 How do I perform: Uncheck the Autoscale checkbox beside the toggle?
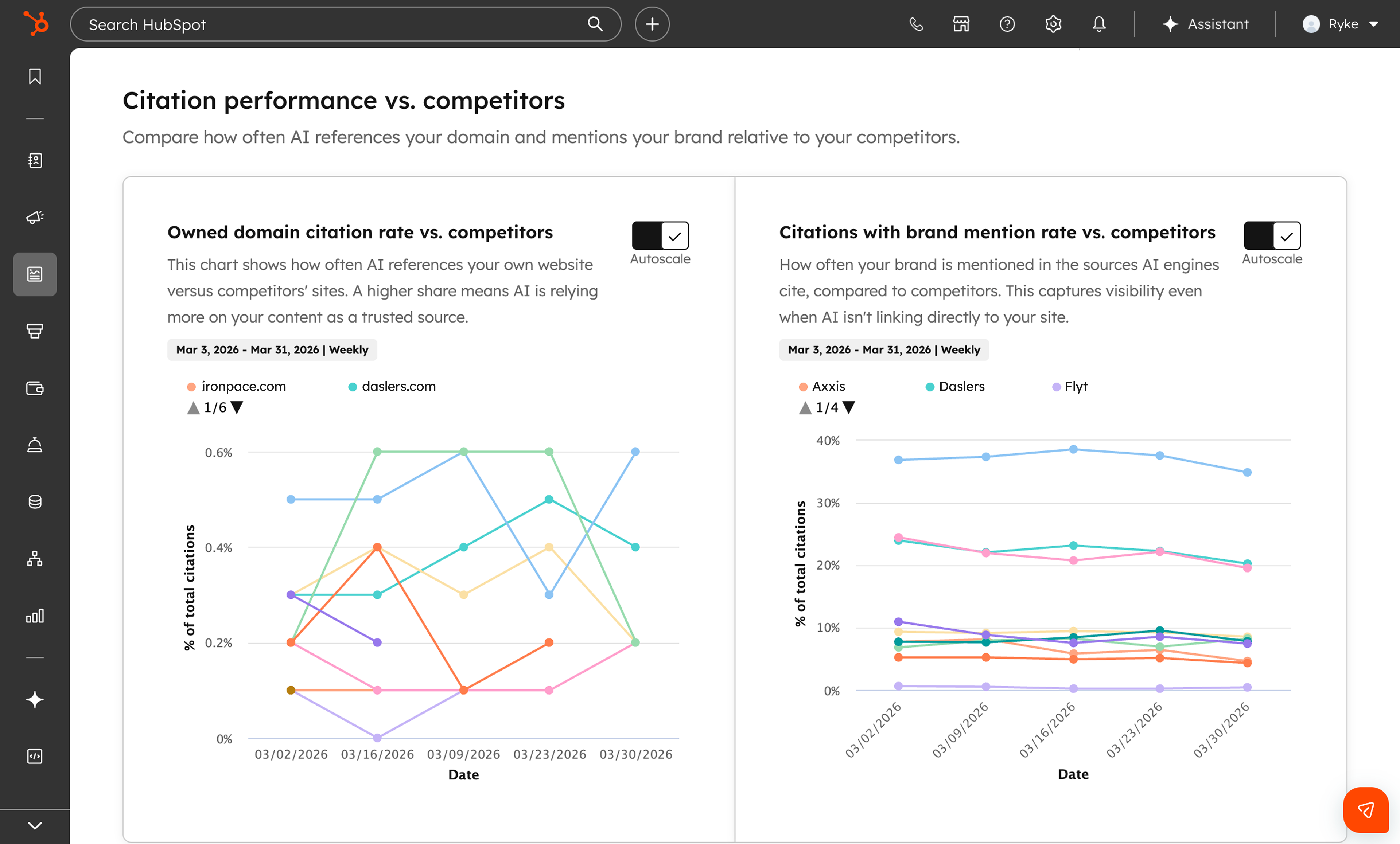pos(675,236)
